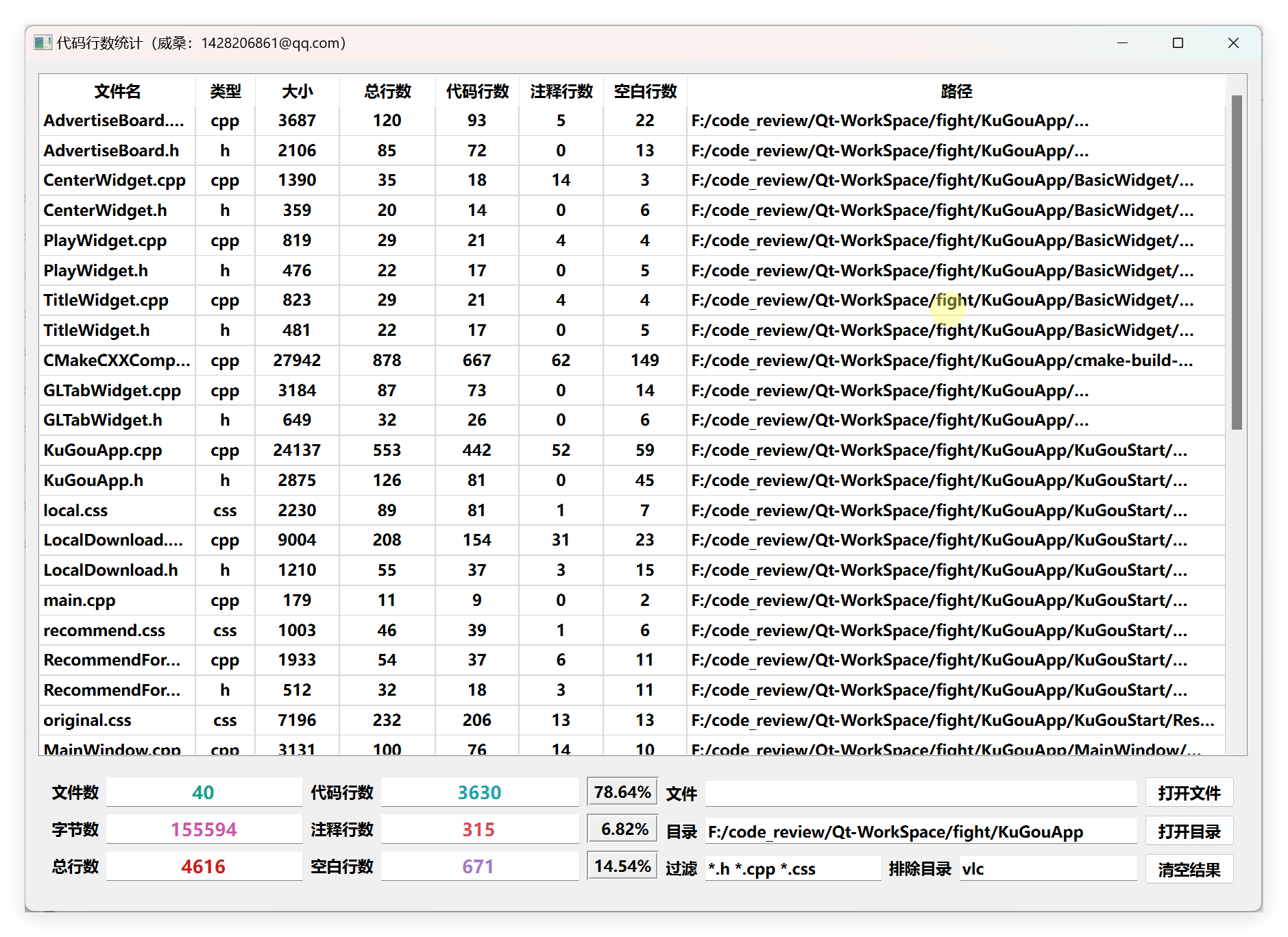Select the CenterWidget.h file name

pos(105,210)
